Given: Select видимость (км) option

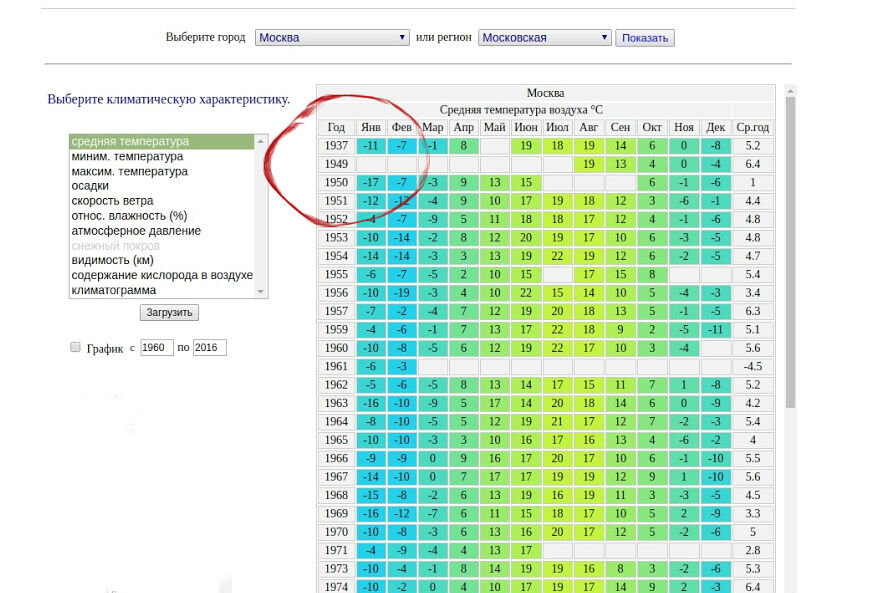Looking at the screenshot, I should point(162,260).
